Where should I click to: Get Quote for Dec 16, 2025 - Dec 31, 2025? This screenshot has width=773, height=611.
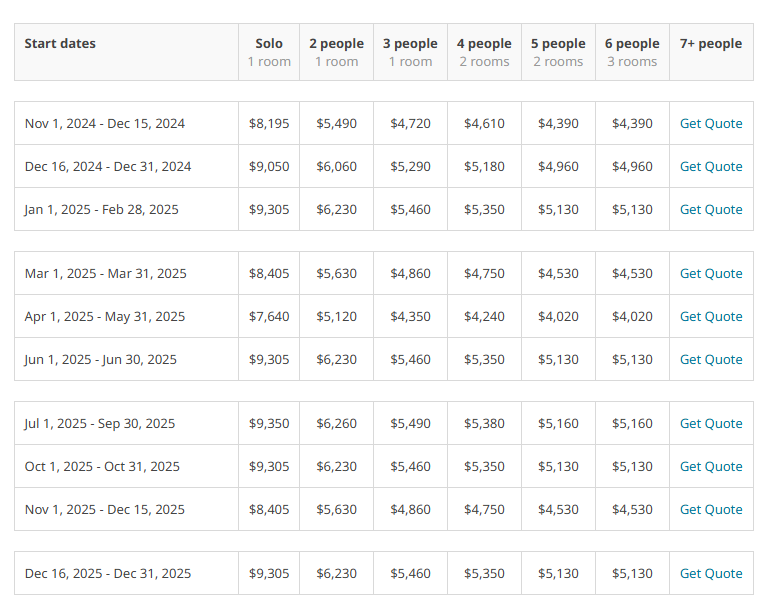tap(711, 573)
